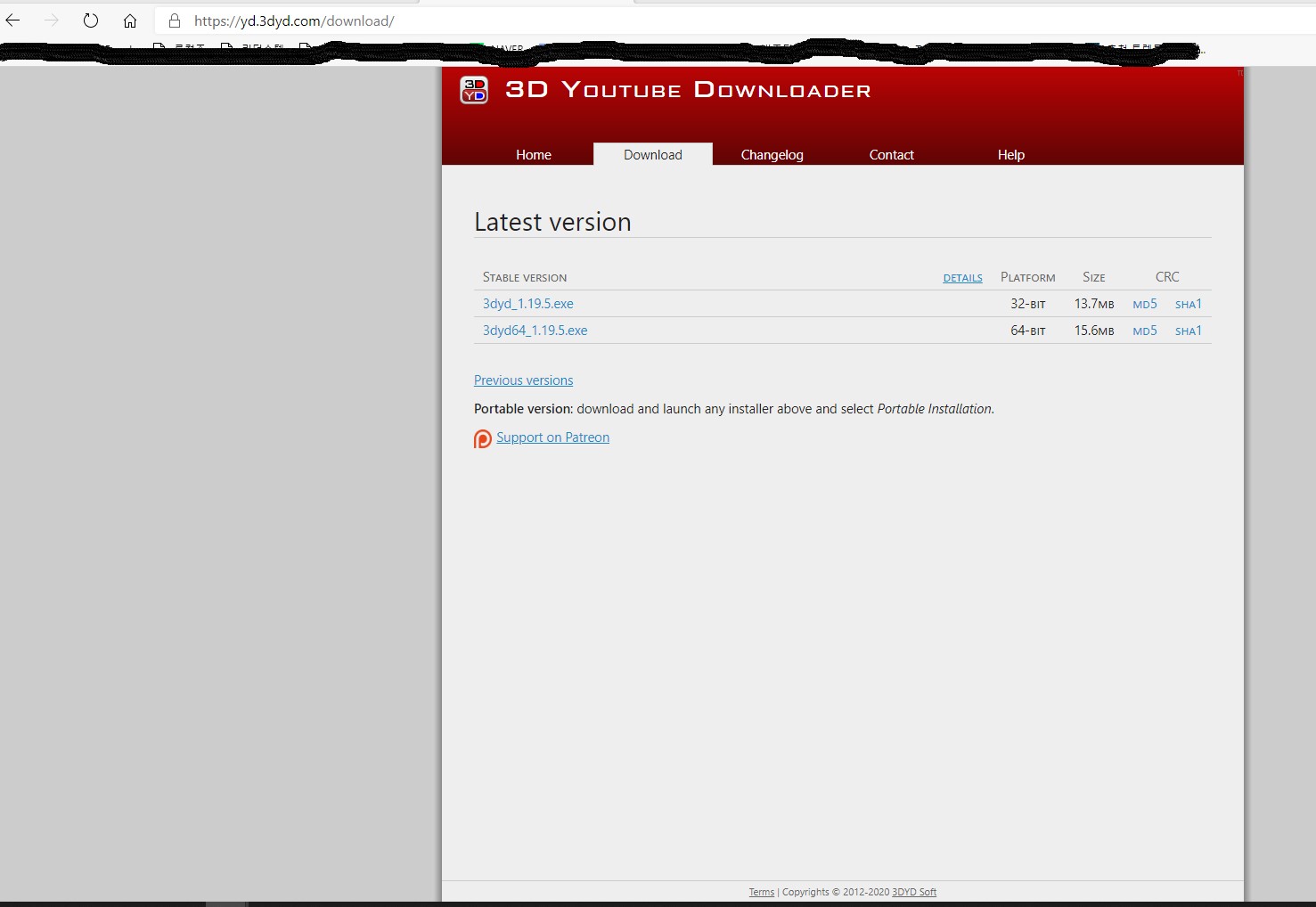Open the Terms link in footer
This screenshot has width=1316, height=907.
click(762, 892)
